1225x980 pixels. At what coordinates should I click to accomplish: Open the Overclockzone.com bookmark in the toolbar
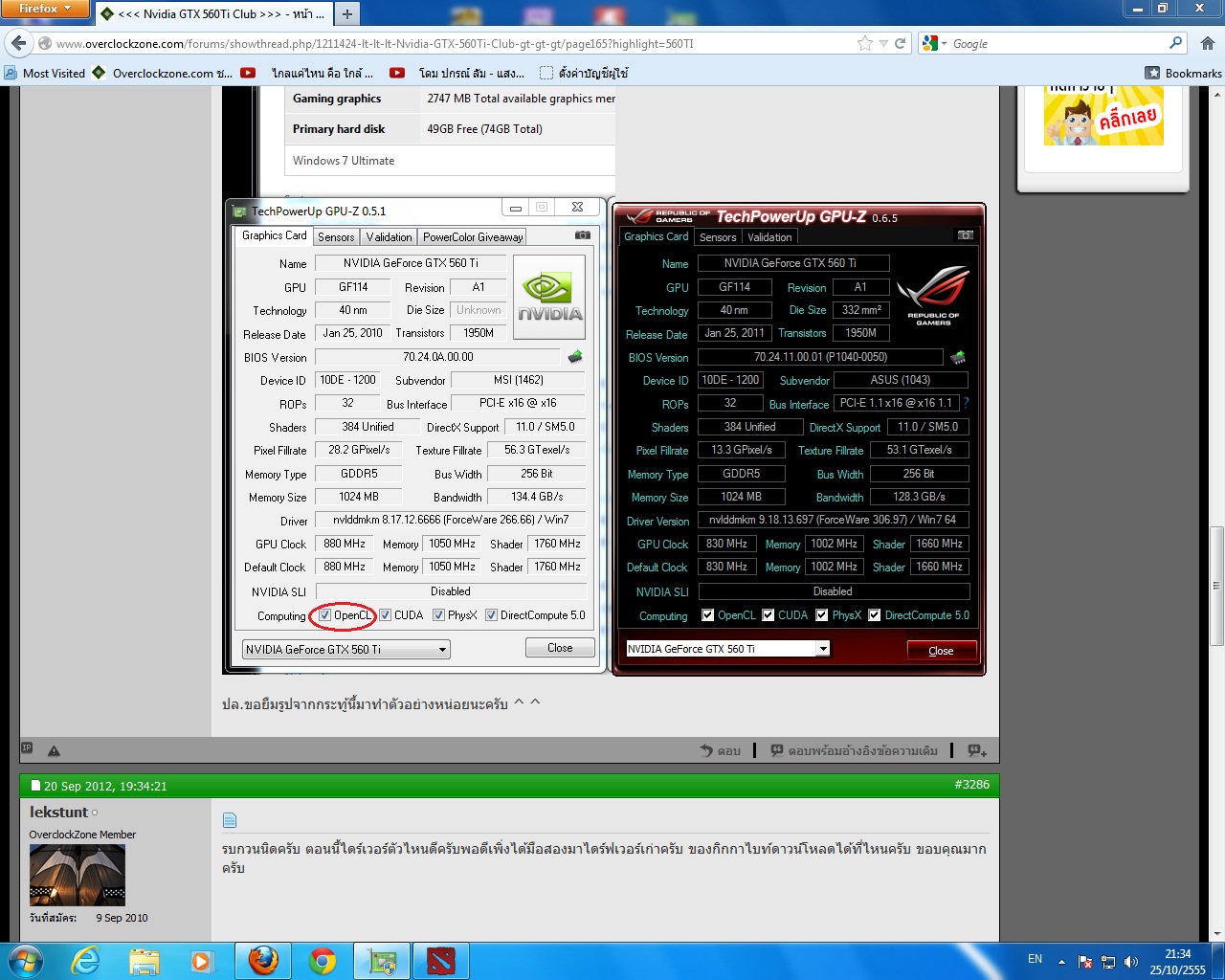(164, 73)
